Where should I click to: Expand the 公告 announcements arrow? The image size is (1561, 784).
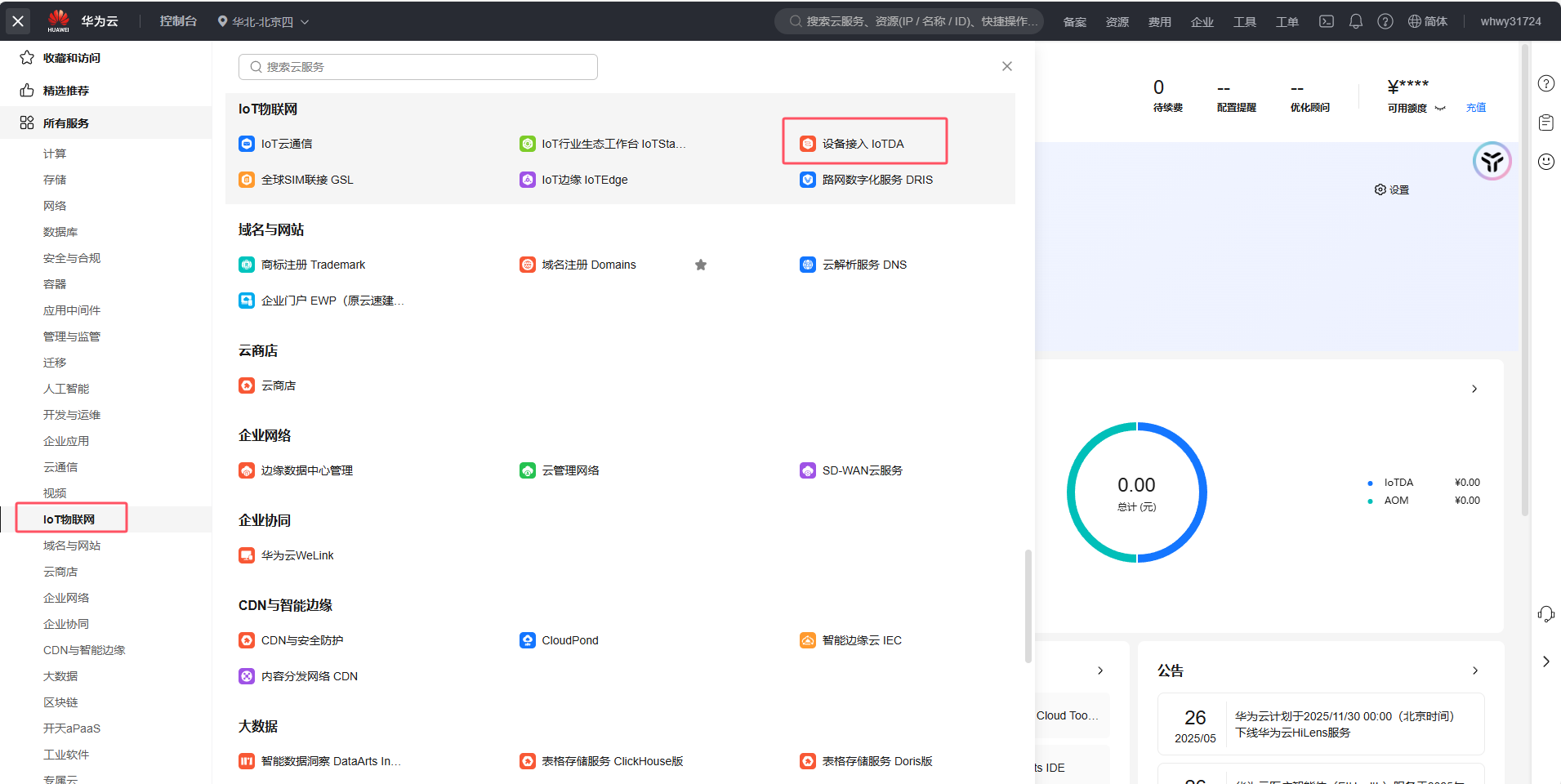tap(1475, 670)
